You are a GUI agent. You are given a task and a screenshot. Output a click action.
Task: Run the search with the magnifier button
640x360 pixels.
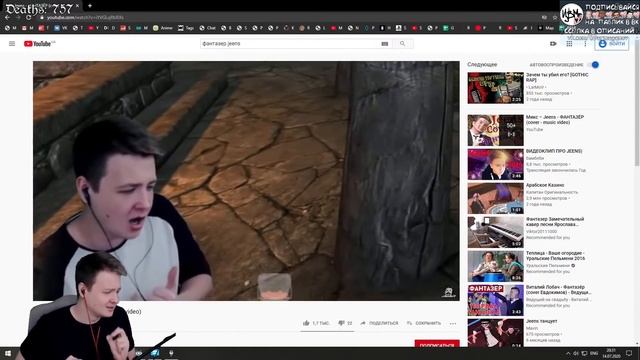[x=402, y=44]
